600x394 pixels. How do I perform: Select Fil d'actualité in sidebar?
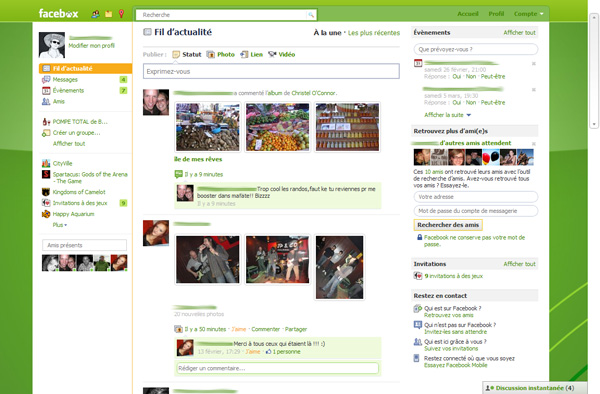(x=85, y=68)
